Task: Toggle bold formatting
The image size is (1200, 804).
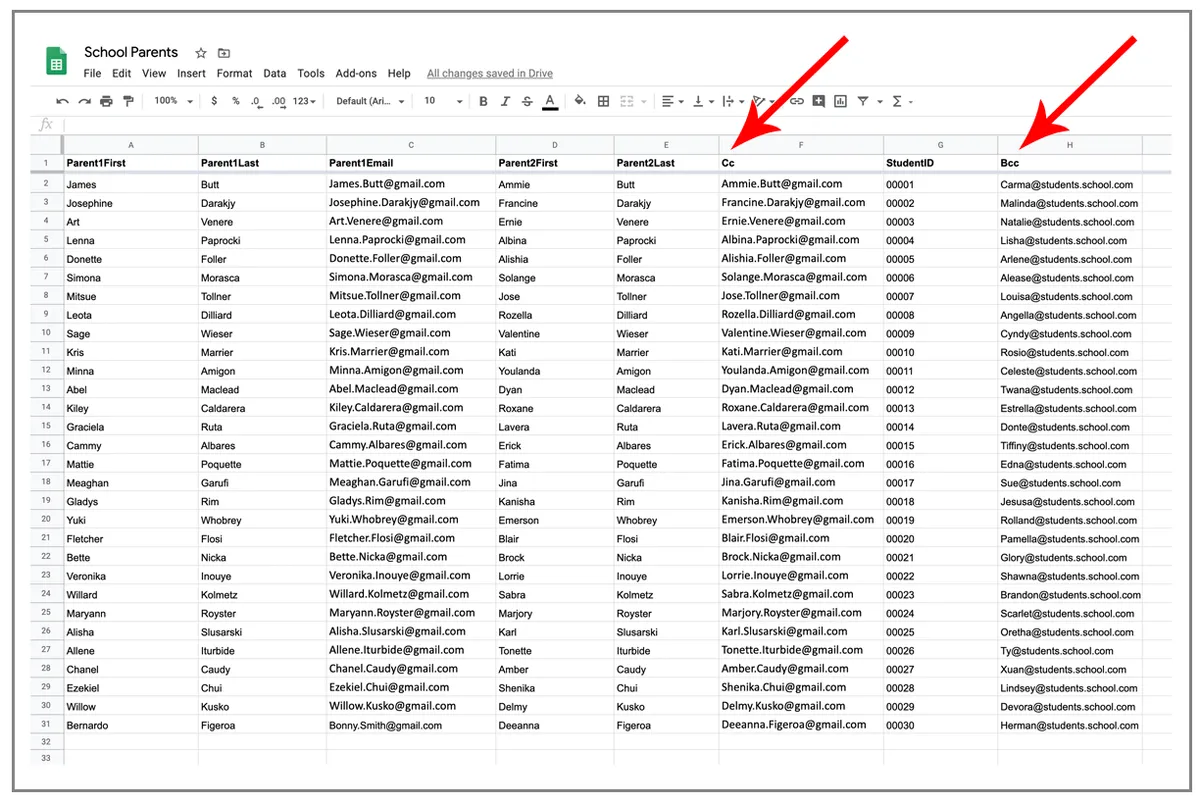Action: pos(483,101)
